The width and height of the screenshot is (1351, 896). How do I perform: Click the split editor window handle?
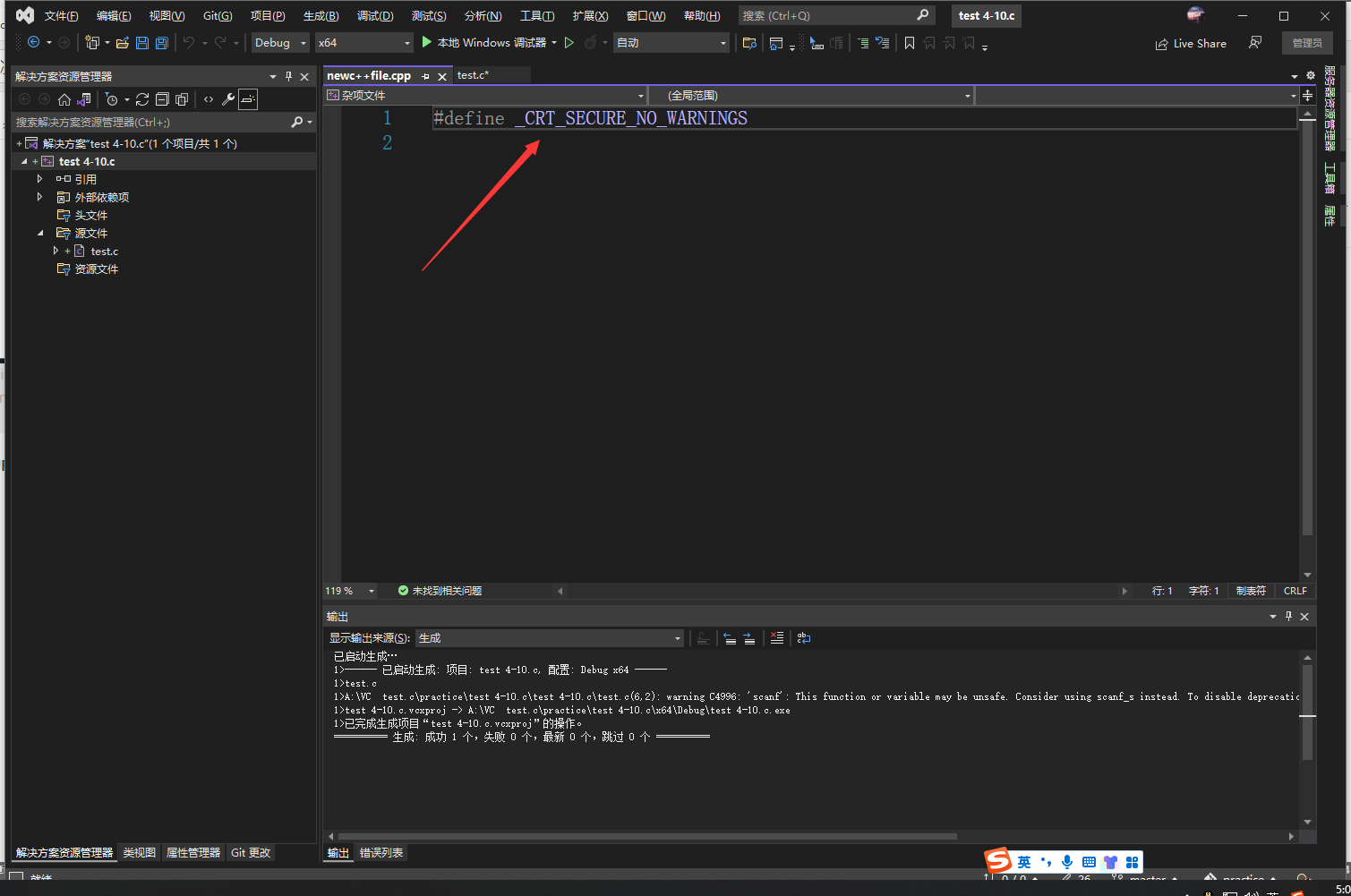click(x=1308, y=95)
